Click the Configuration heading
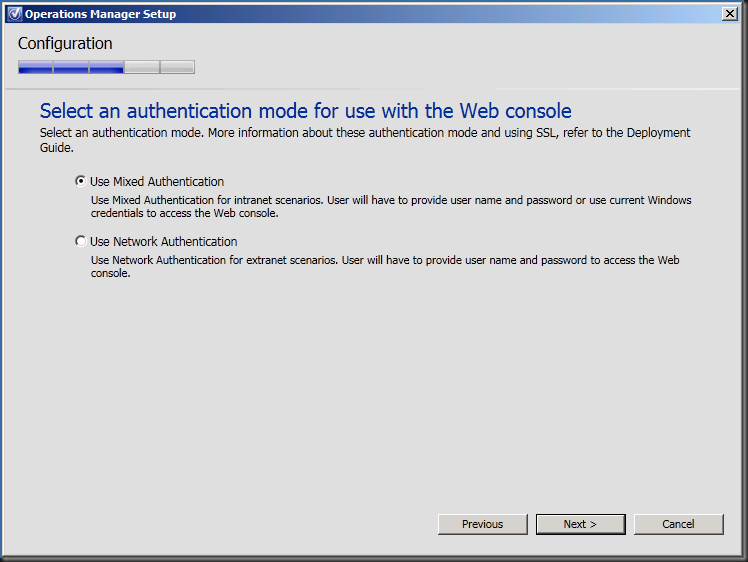Viewport: 748px width, 562px height. coord(65,44)
